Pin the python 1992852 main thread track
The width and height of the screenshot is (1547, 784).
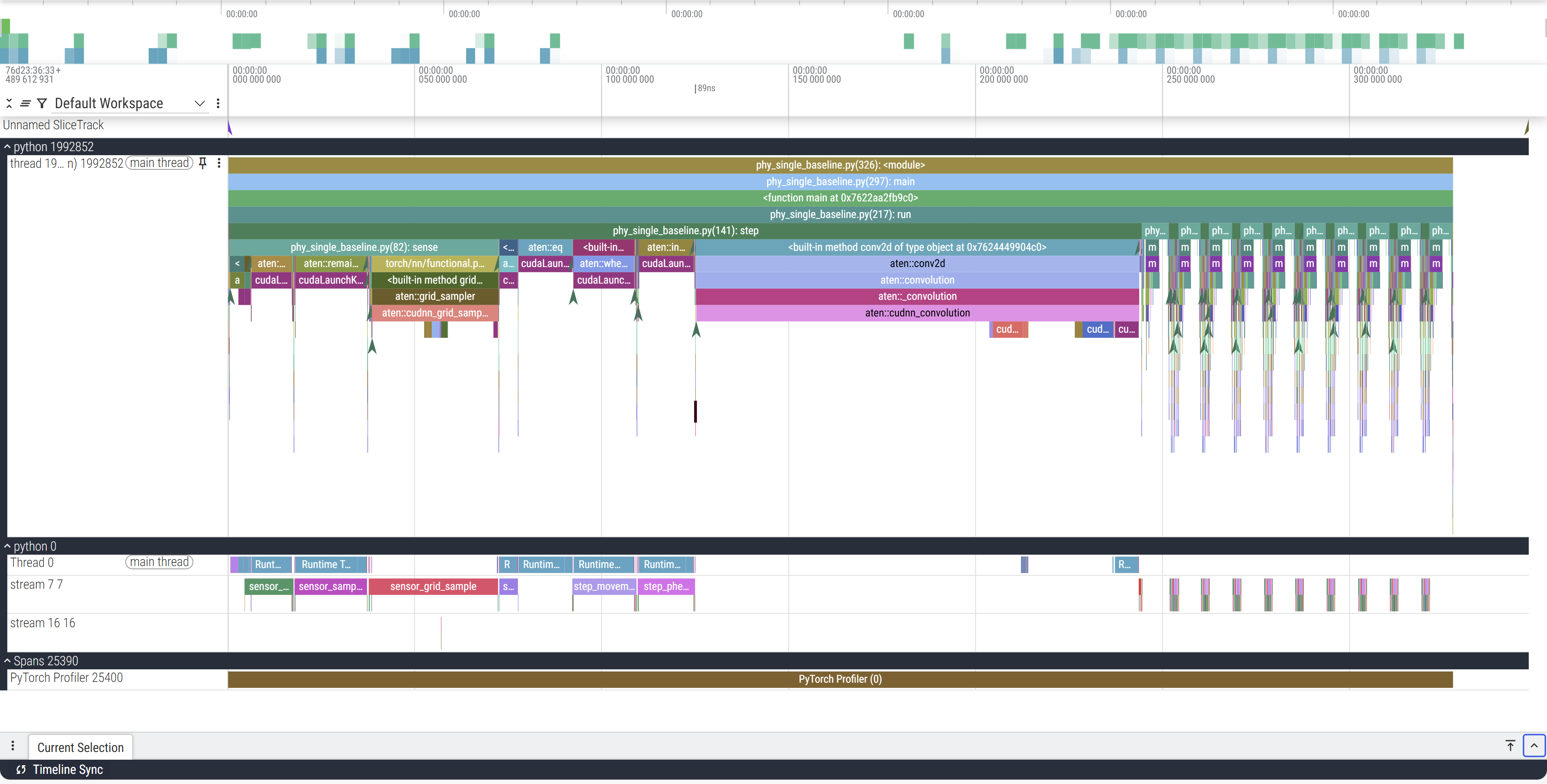(x=203, y=163)
